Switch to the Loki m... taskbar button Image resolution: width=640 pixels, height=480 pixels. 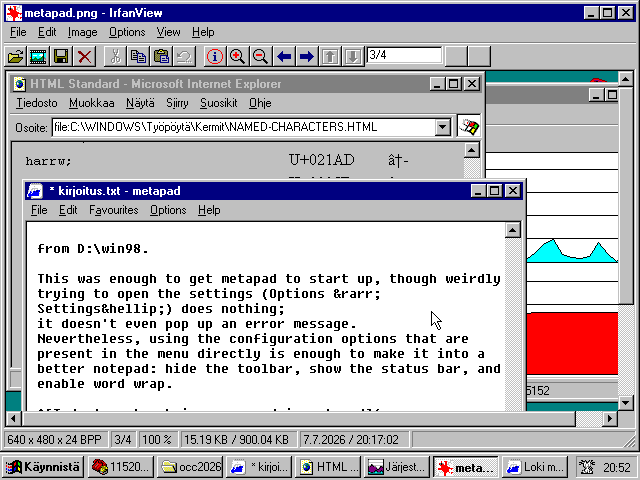534,467
